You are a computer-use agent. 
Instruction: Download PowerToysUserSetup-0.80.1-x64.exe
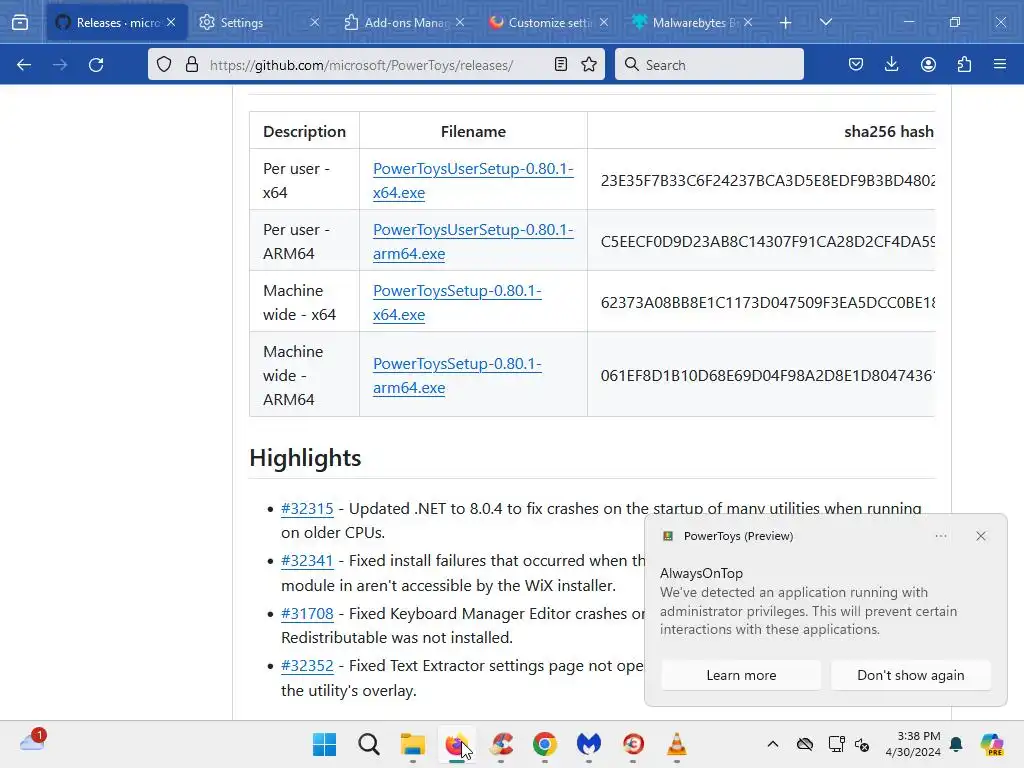point(473,180)
